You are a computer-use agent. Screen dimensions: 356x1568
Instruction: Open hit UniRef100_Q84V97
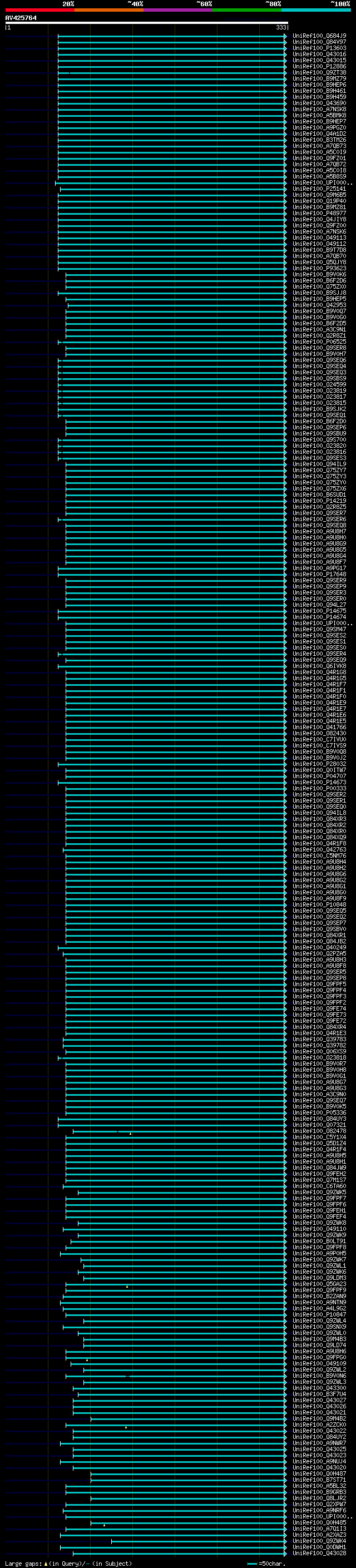[x=319, y=42]
